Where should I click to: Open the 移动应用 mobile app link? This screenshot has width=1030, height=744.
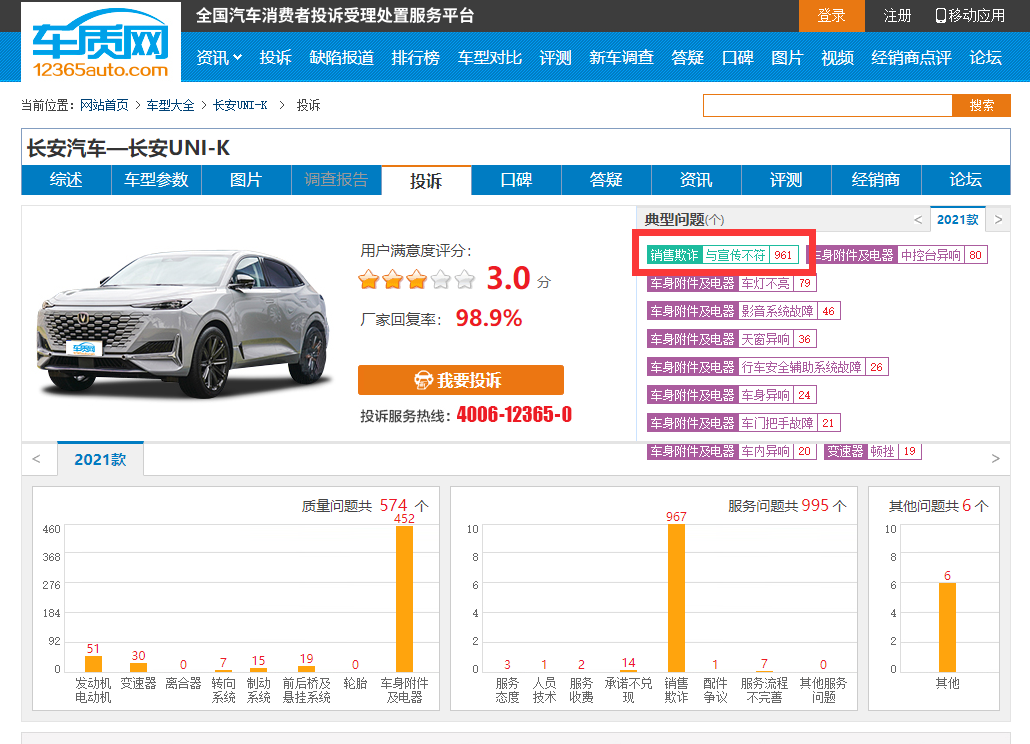click(x=970, y=15)
